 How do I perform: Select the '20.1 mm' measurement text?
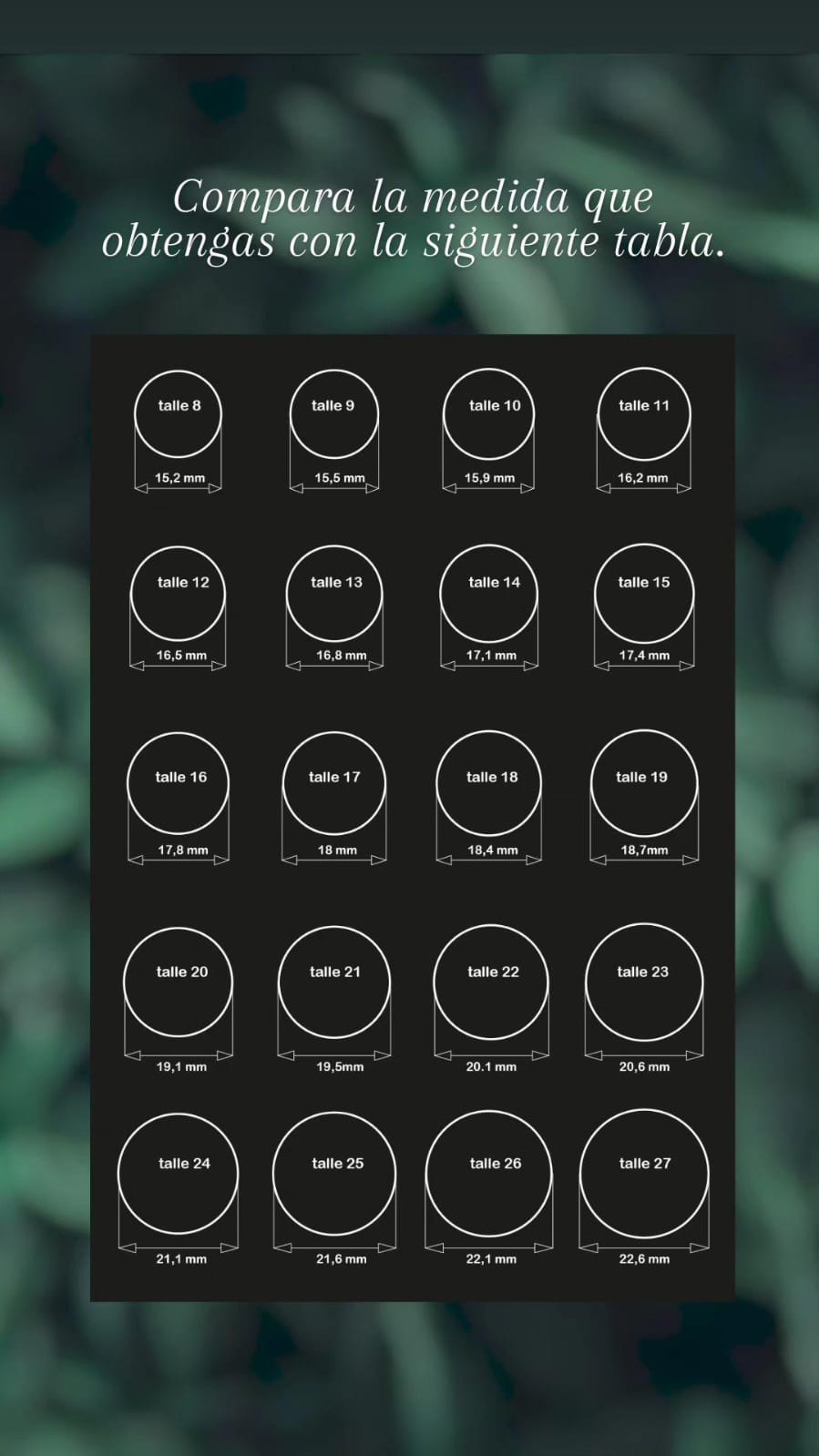tap(491, 1066)
